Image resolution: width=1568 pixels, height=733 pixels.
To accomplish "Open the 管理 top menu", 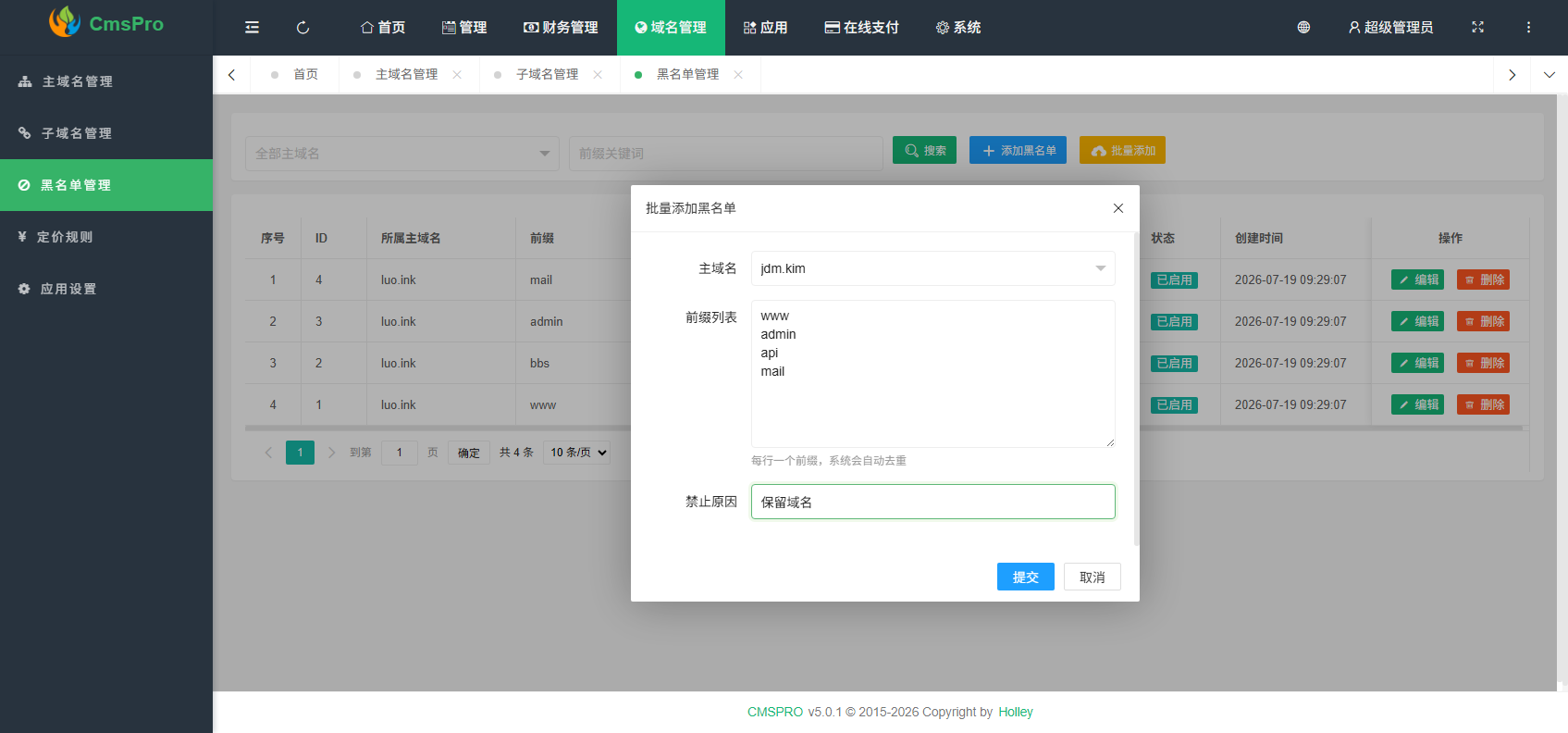I will pos(464,28).
